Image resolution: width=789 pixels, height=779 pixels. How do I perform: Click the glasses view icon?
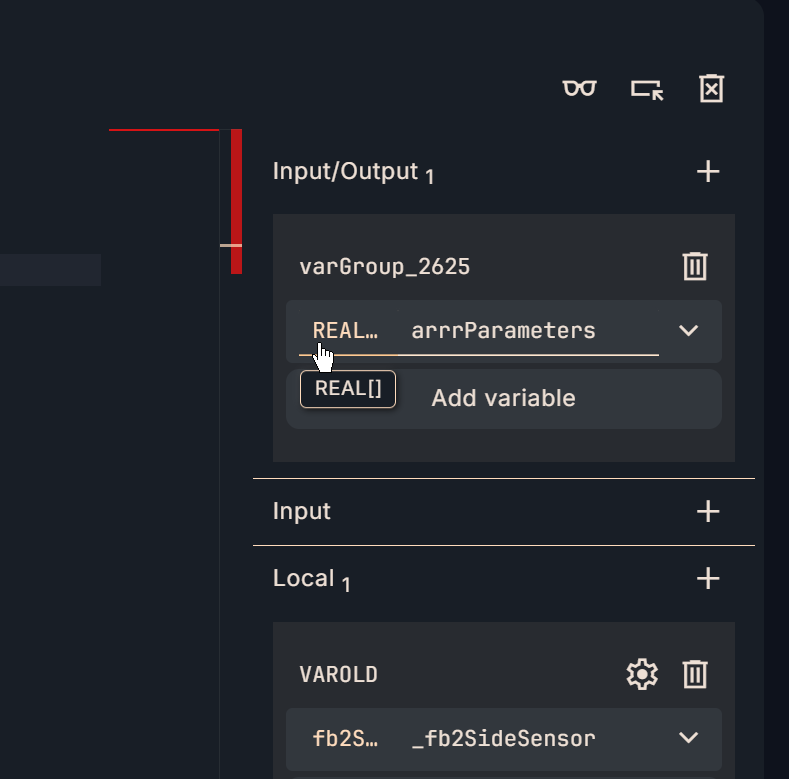point(579,89)
